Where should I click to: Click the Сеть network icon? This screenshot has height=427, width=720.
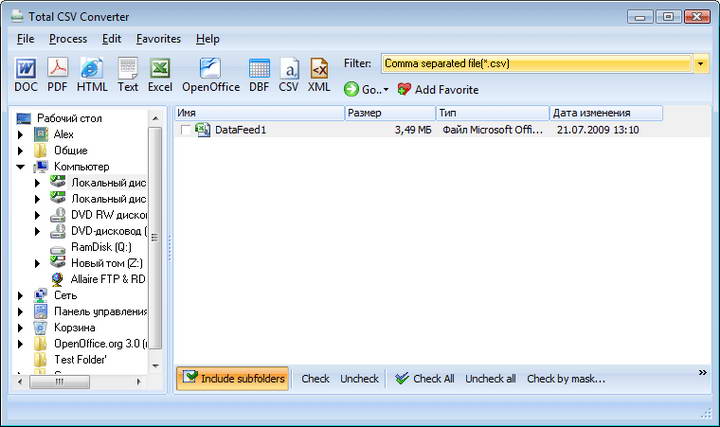40,295
